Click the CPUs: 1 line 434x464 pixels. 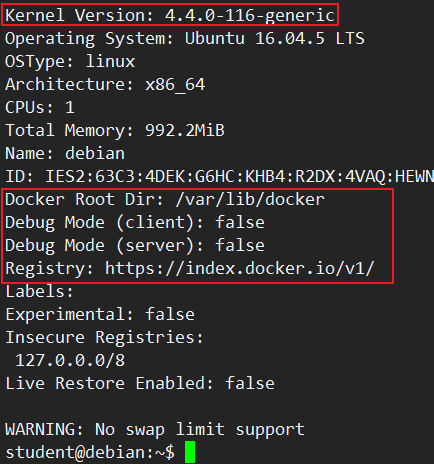pos(40,107)
